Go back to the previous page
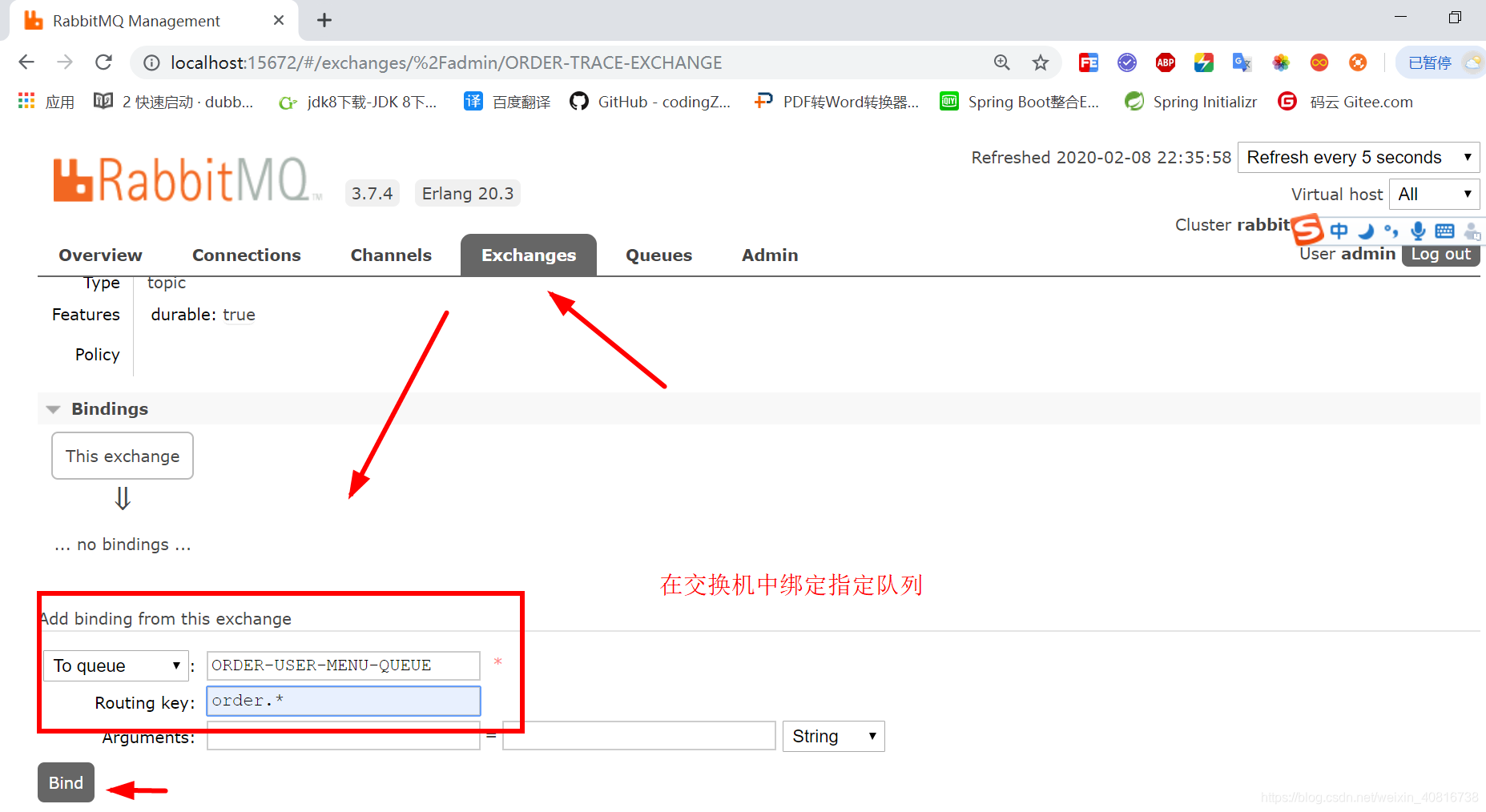This screenshot has height=812, width=1486. click(26, 62)
